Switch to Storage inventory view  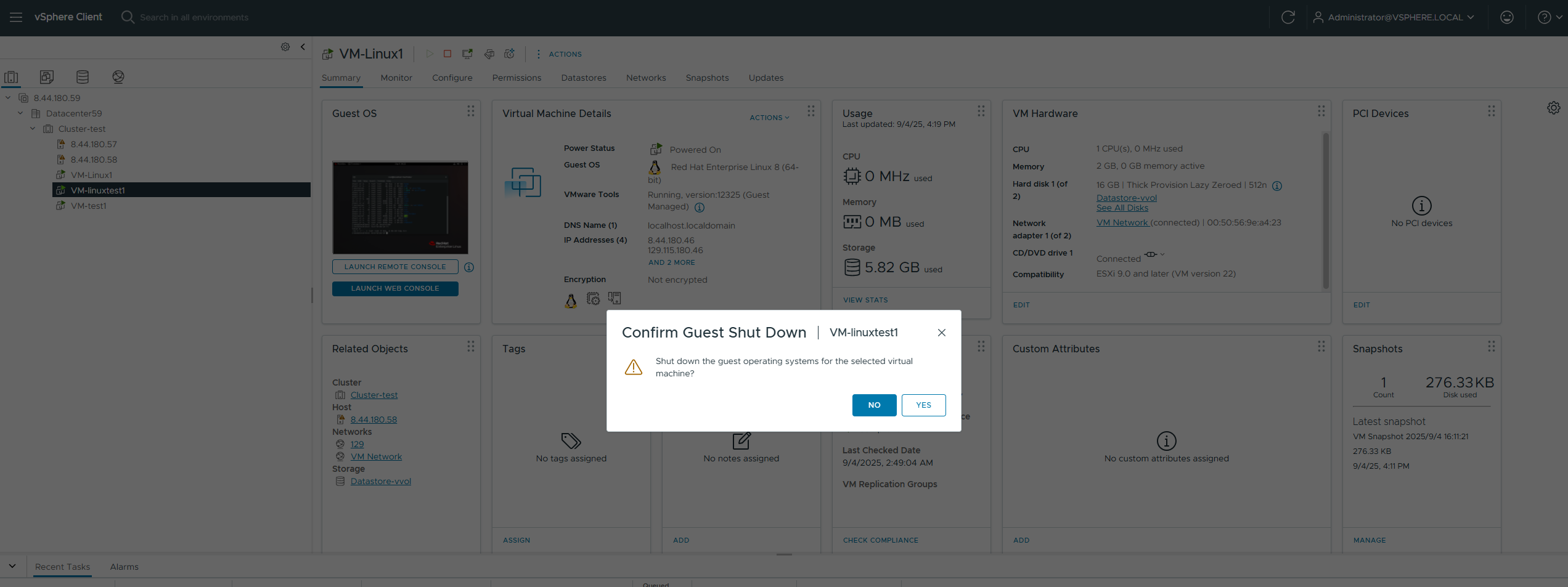[x=83, y=77]
